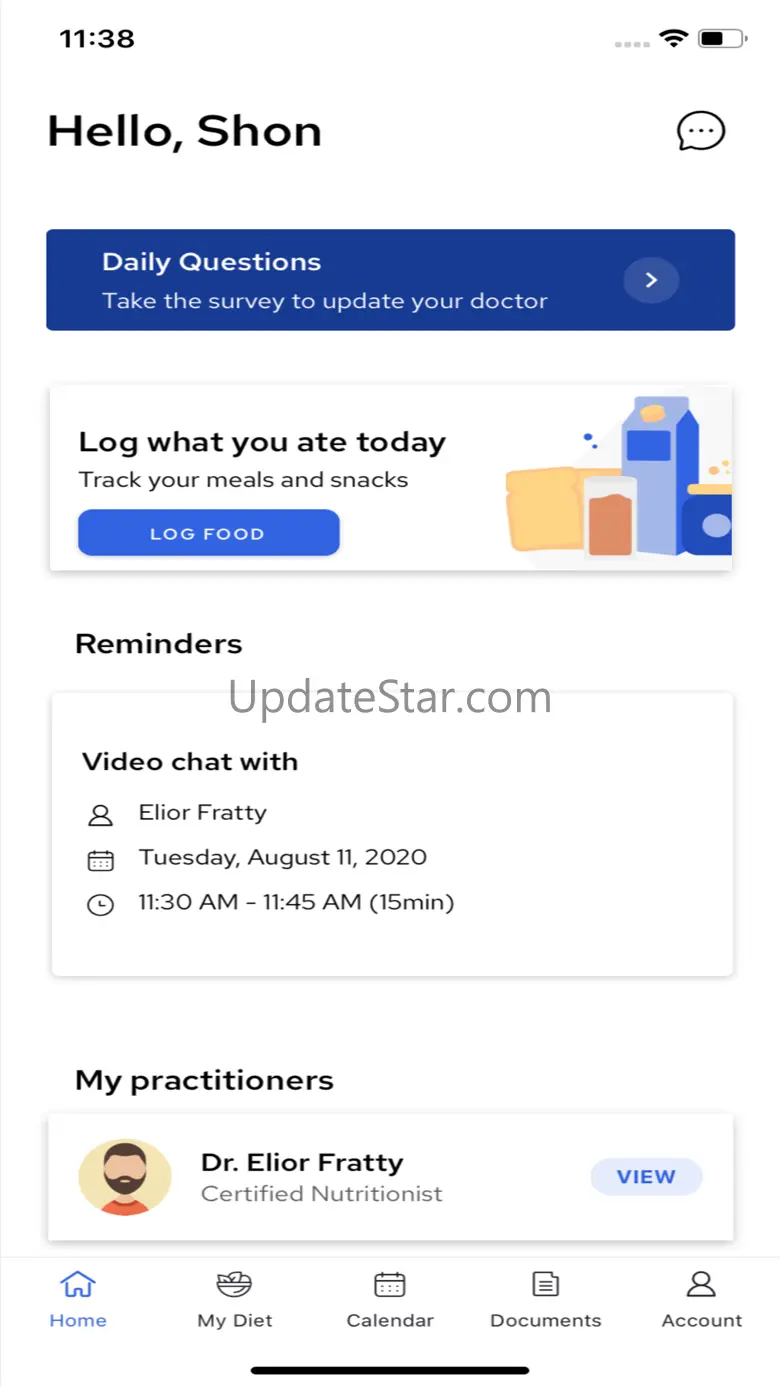Tap the Log what you ate today heading
Screen dimensions: 780x1387
click(x=262, y=442)
